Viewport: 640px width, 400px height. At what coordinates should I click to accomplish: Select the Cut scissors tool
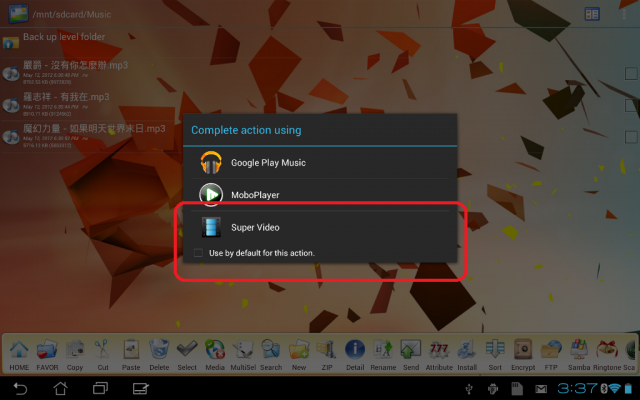click(x=103, y=354)
